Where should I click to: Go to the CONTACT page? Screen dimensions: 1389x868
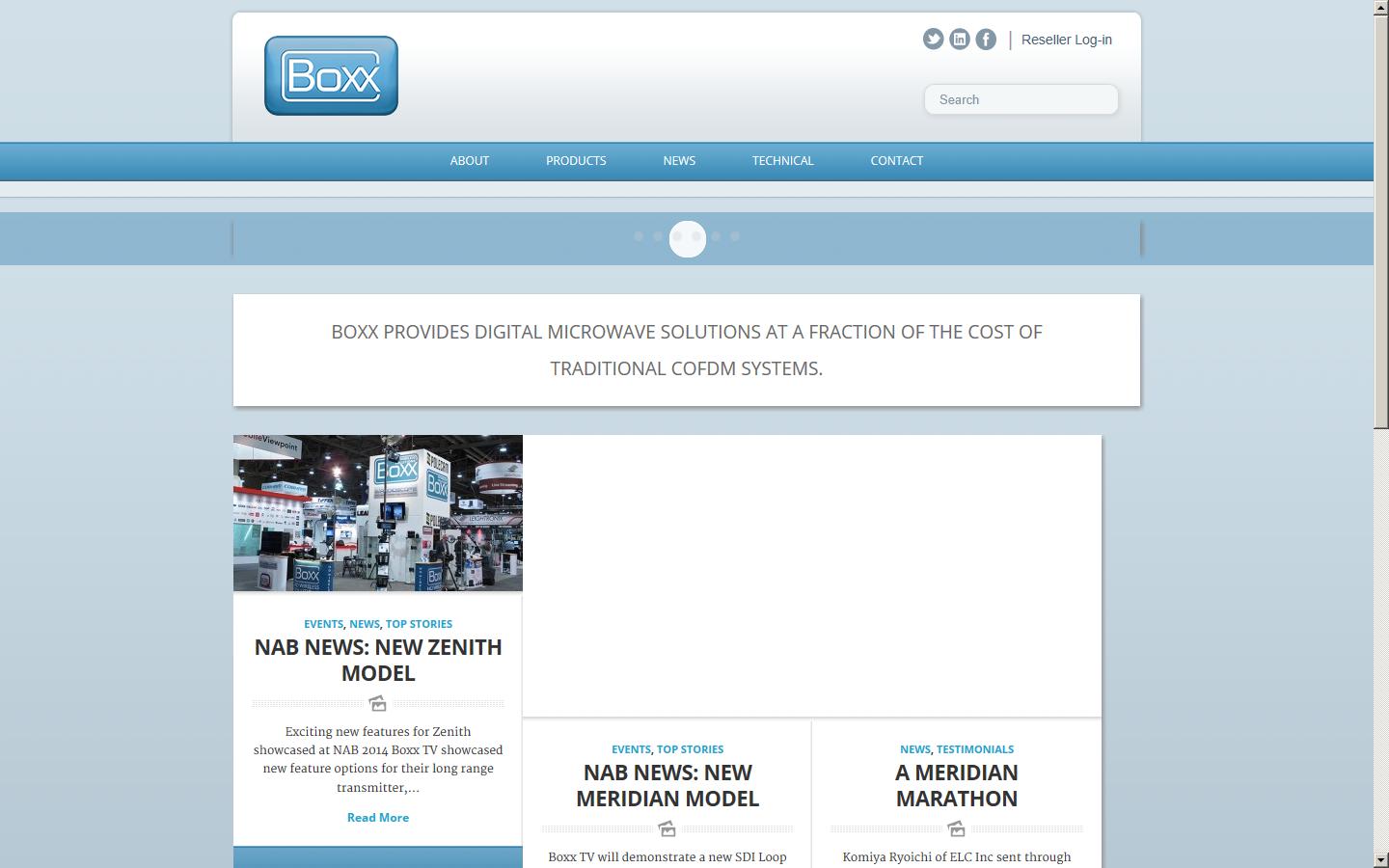click(x=896, y=161)
